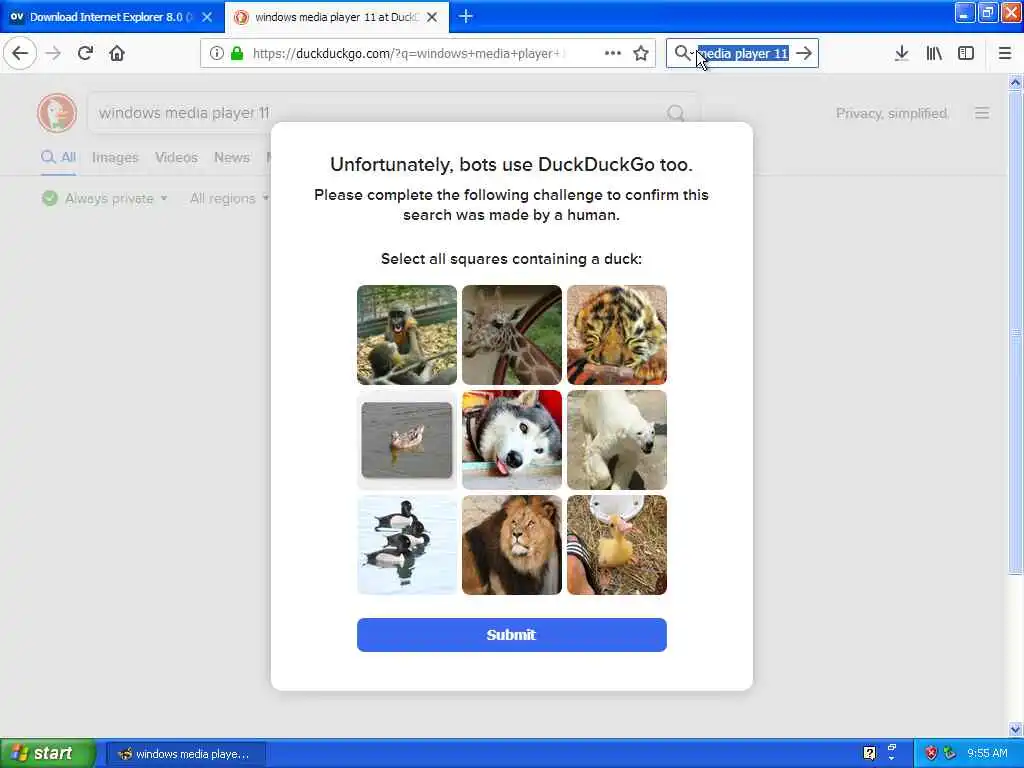Reload the current page
The image size is (1024, 768).
pos(86,53)
